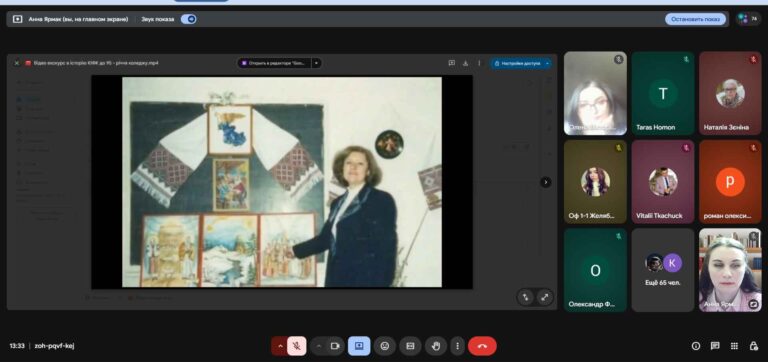
Task: Click the 13:33 time display
Action: (17, 346)
